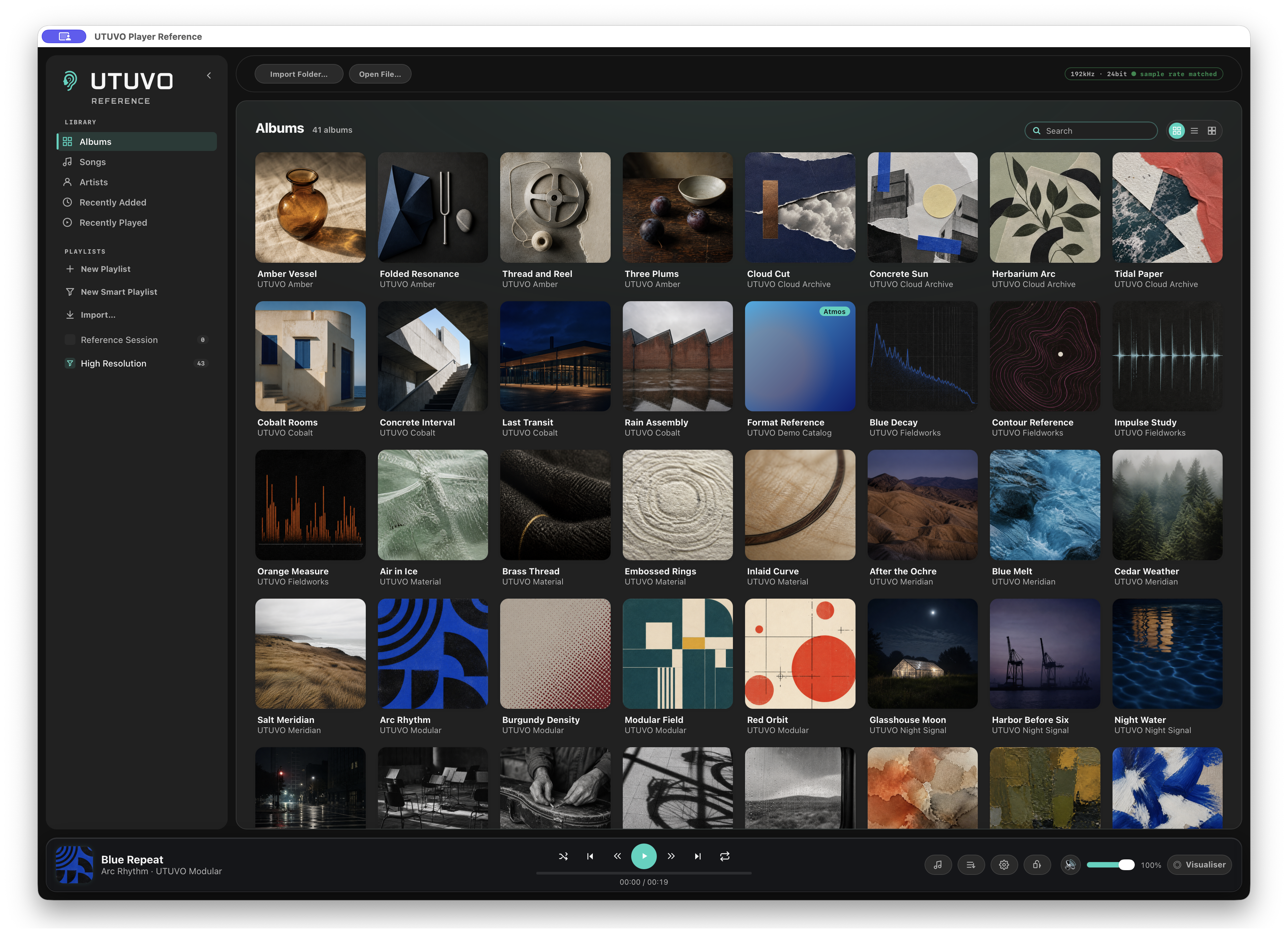This screenshot has height=950, width=1288.
Task: Click the UTUVO Reference logo
Action: point(118,87)
